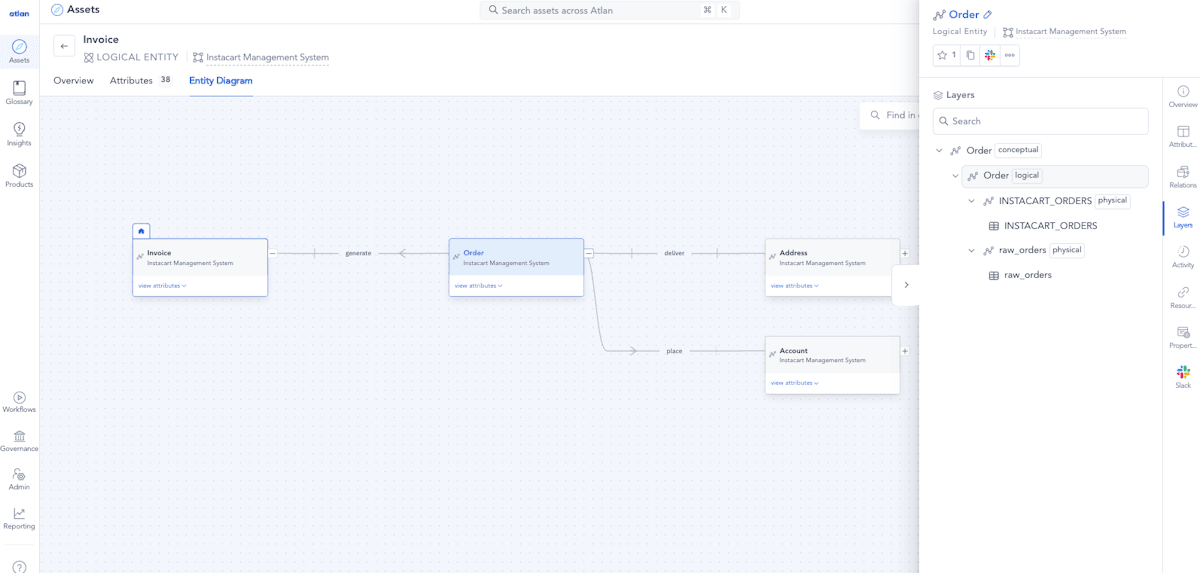Click the Search assets across Atlan field
Viewport: 1200px width, 573px height.
pos(609,10)
